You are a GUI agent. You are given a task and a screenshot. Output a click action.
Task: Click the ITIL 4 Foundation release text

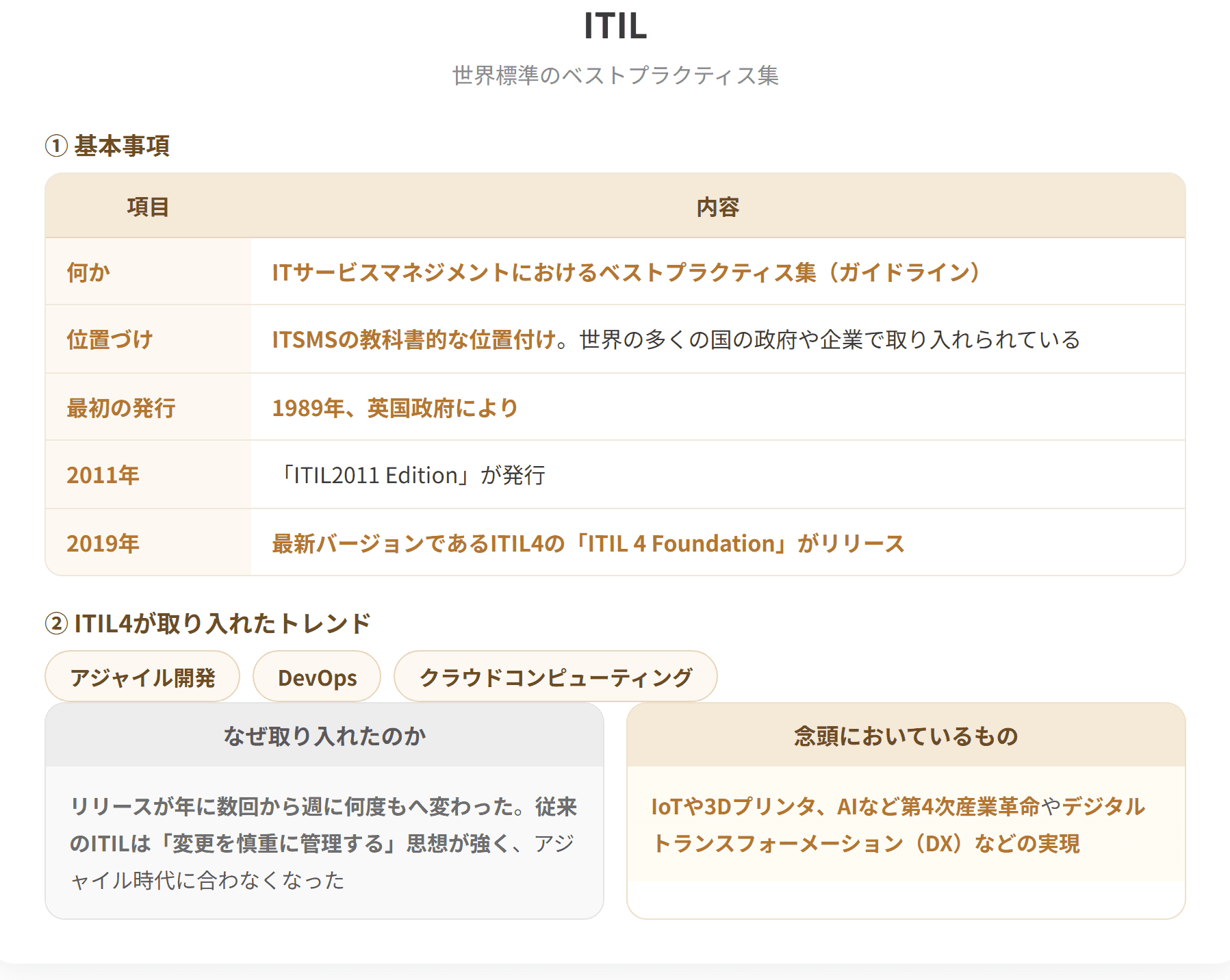pos(588,543)
